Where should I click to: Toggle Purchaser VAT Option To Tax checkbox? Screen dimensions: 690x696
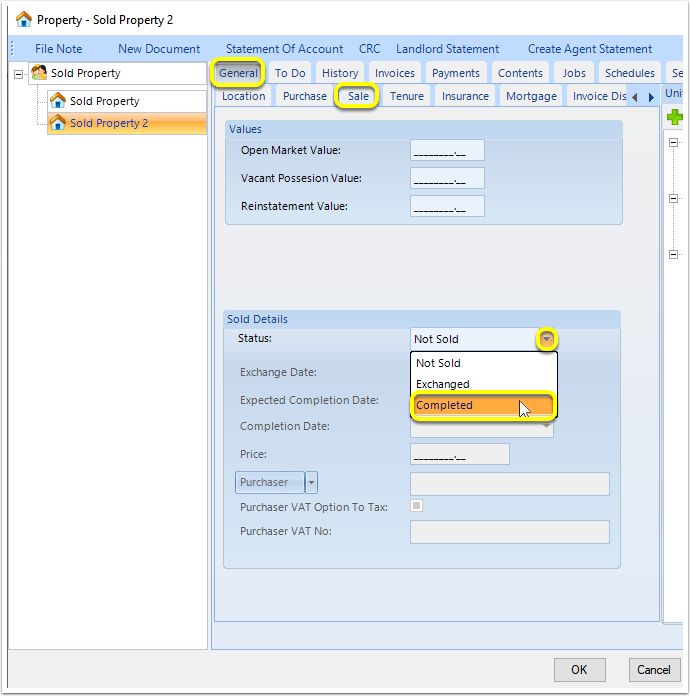(416, 506)
